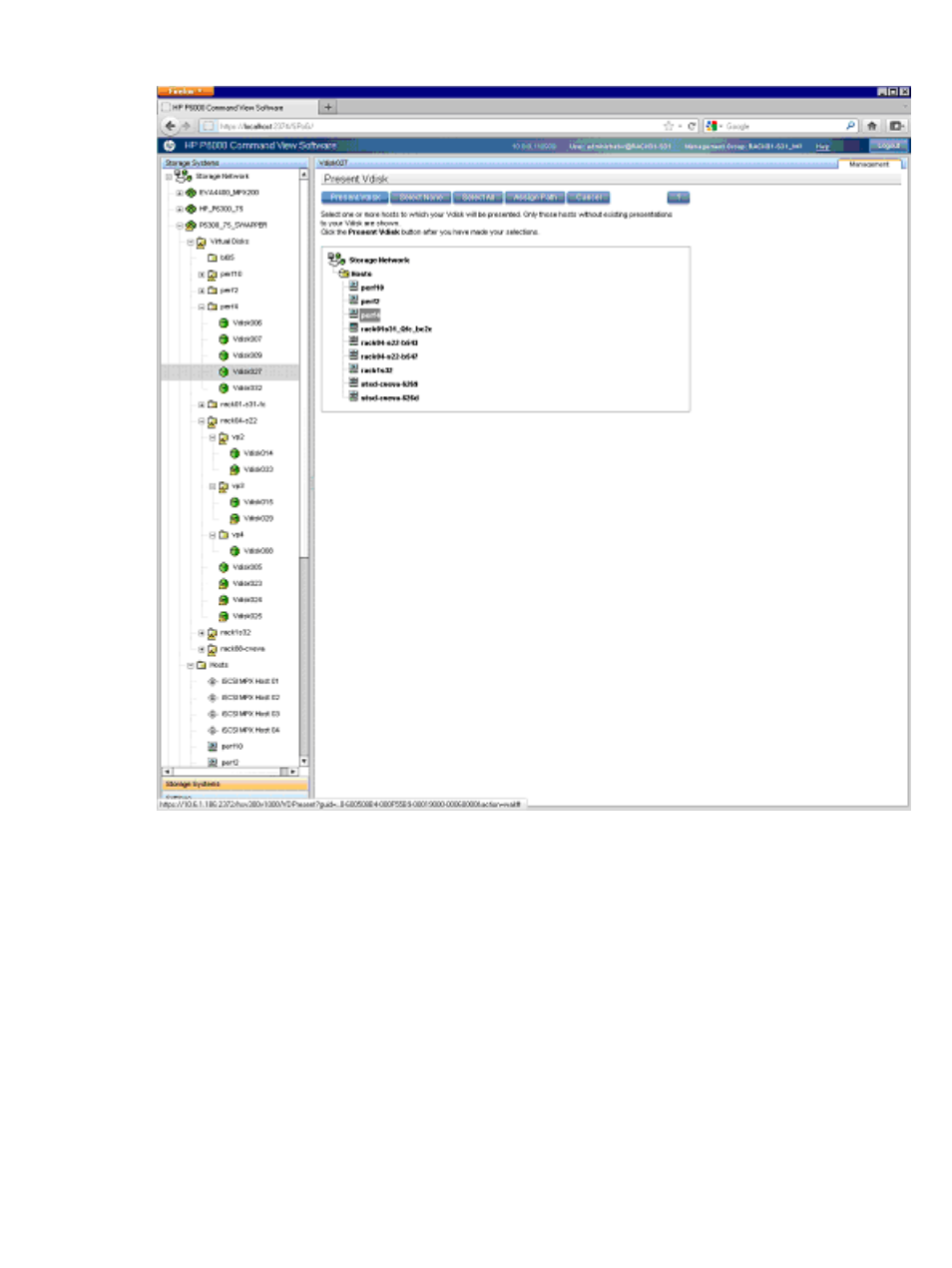Click the HP logo in header
The width and height of the screenshot is (952, 1268).
click(170, 146)
